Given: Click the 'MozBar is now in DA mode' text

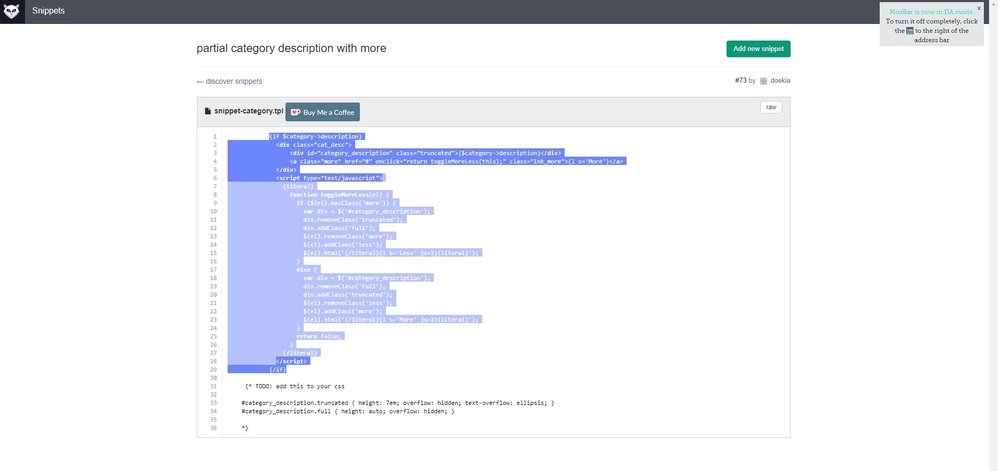Looking at the screenshot, I should [x=932, y=12].
